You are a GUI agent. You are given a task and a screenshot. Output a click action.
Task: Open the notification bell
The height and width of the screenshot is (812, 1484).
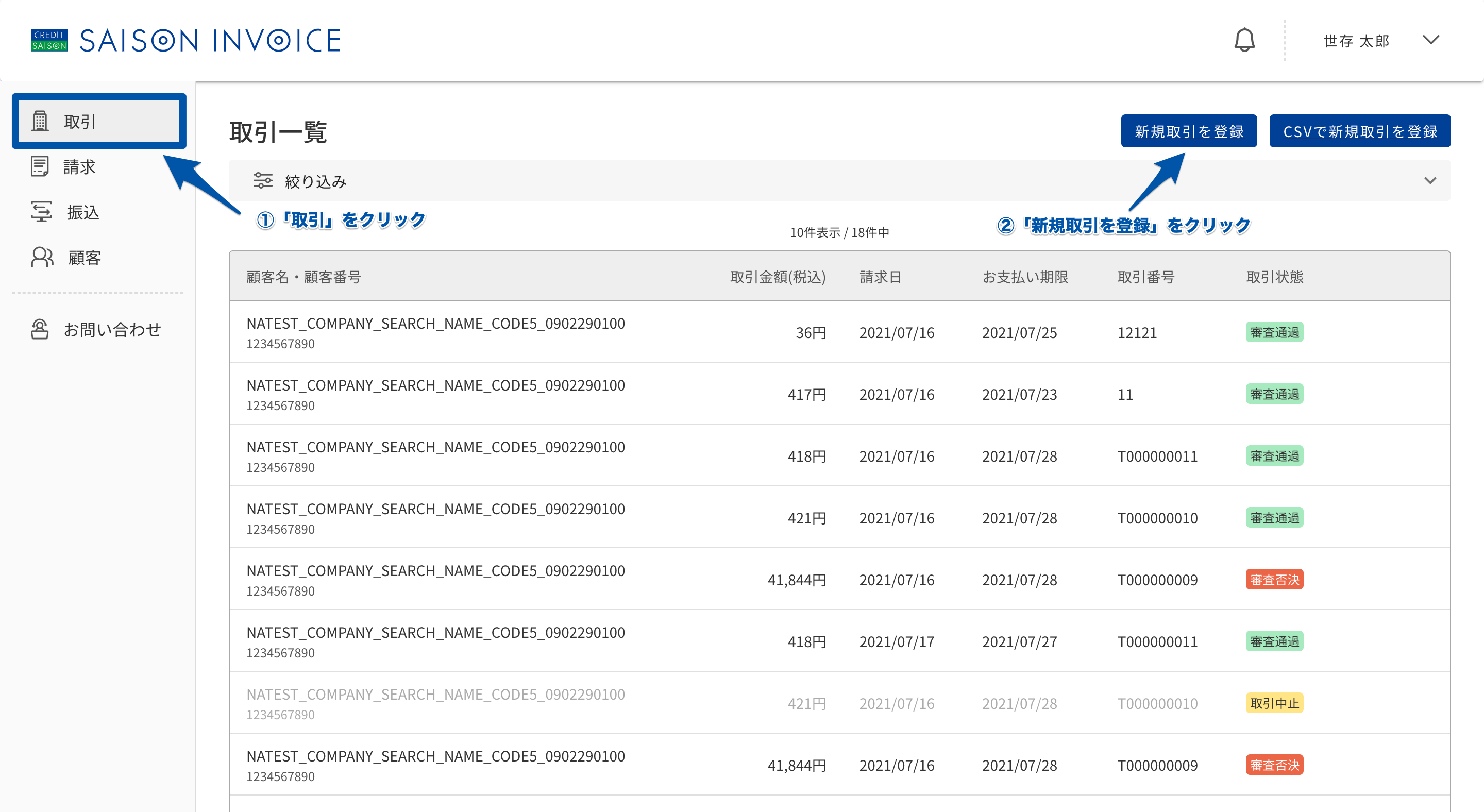(x=1244, y=40)
